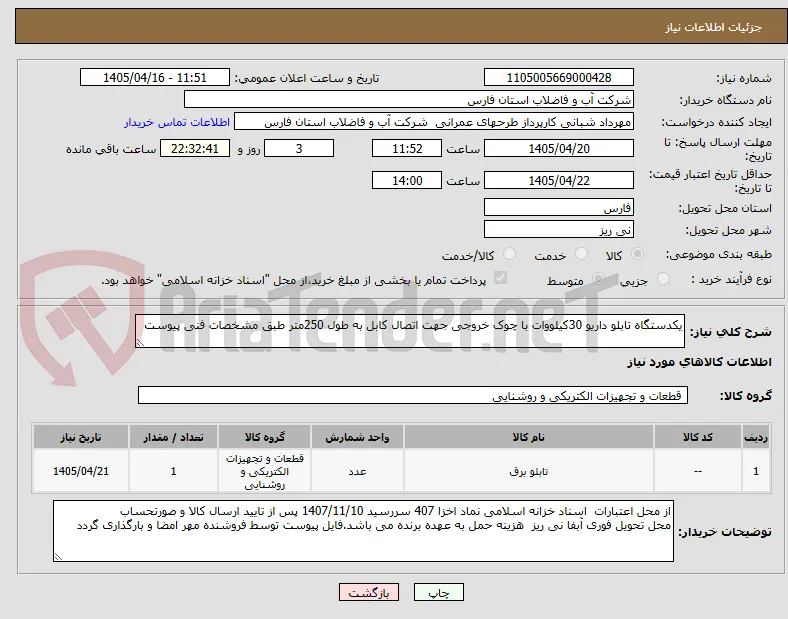Image resolution: width=788 pixels, height=619 pixels.
Task: Click the request creator name field
Action: tap(434, 122)
